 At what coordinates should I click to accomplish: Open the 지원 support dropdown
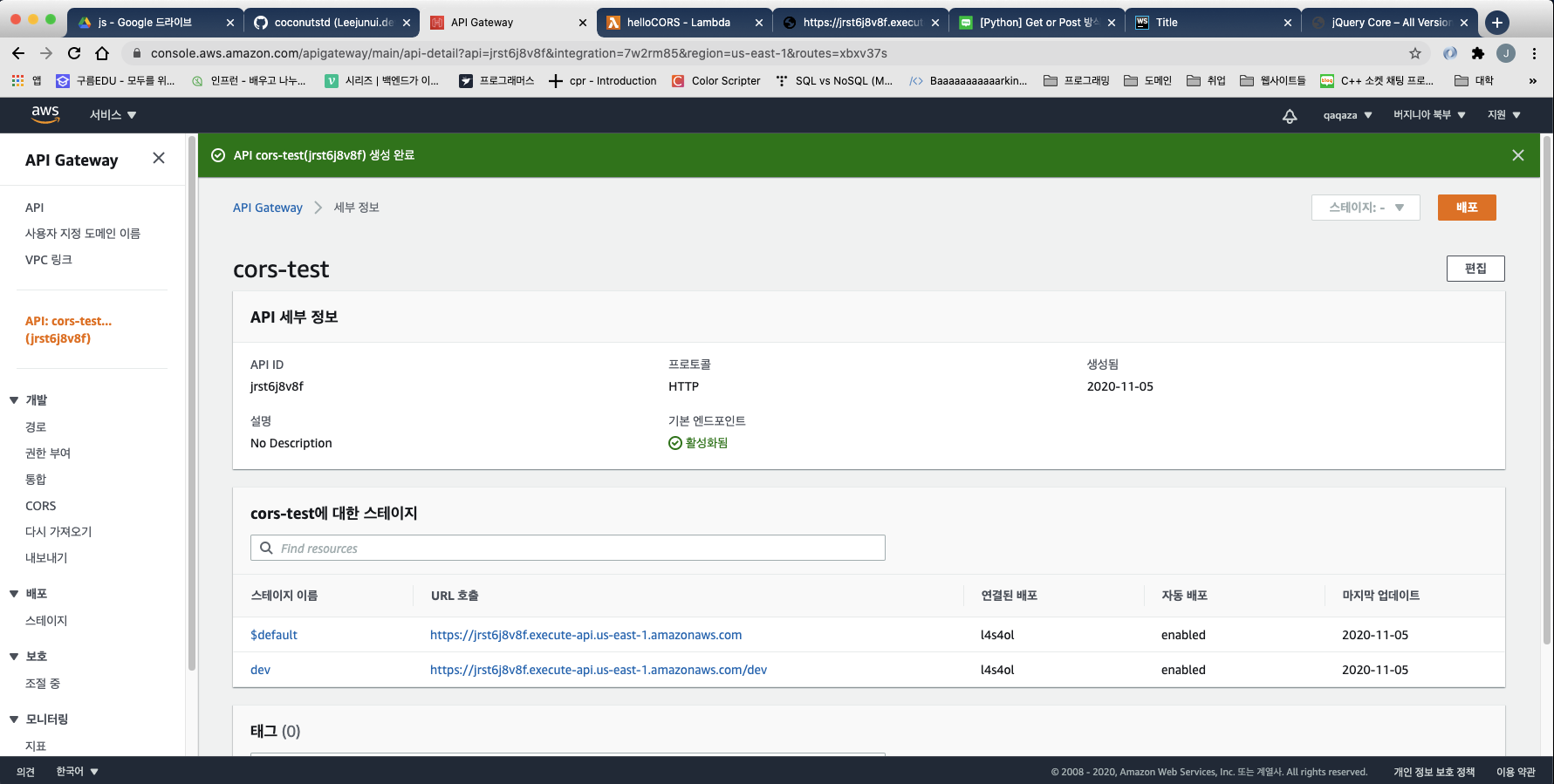pos(1504,115)
